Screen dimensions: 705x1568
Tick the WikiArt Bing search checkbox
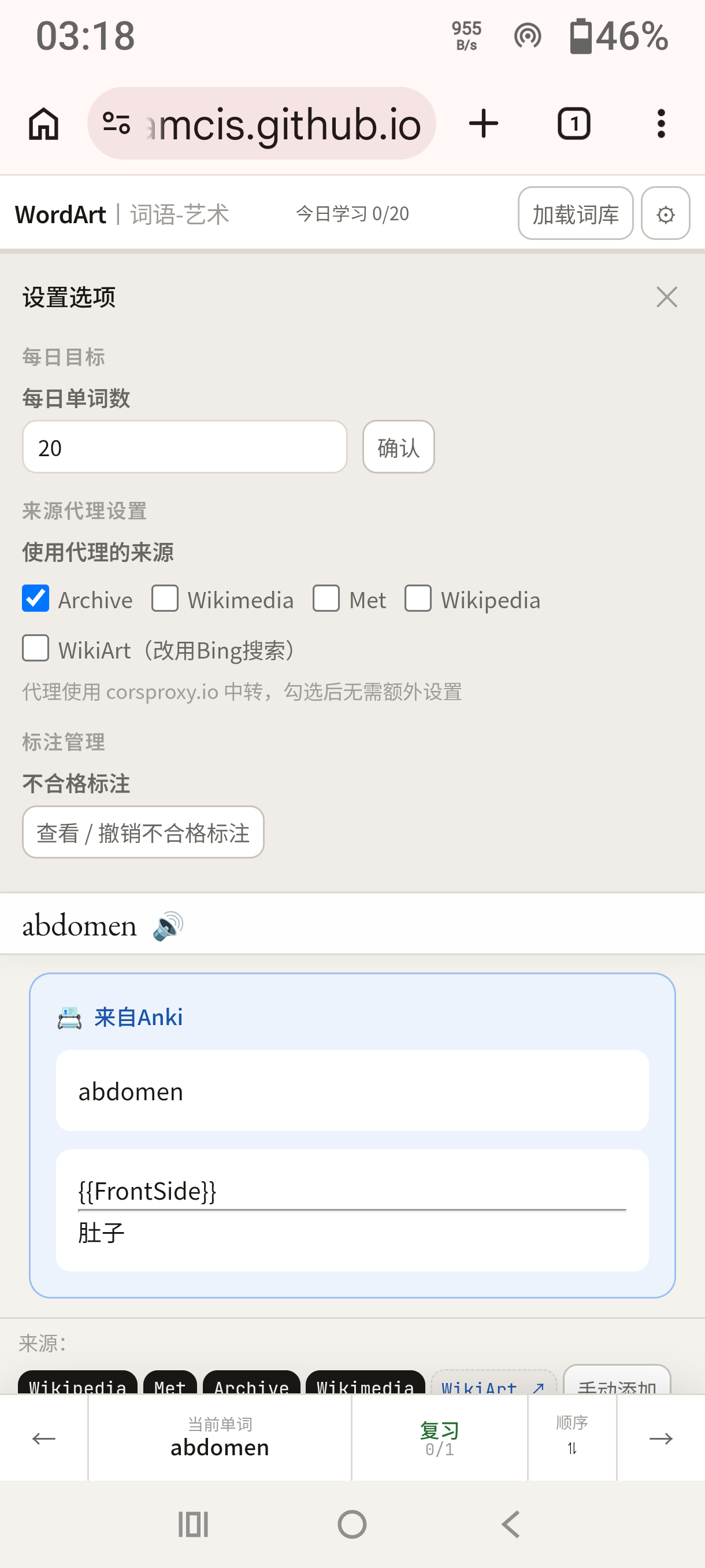(x=36, y=648)
